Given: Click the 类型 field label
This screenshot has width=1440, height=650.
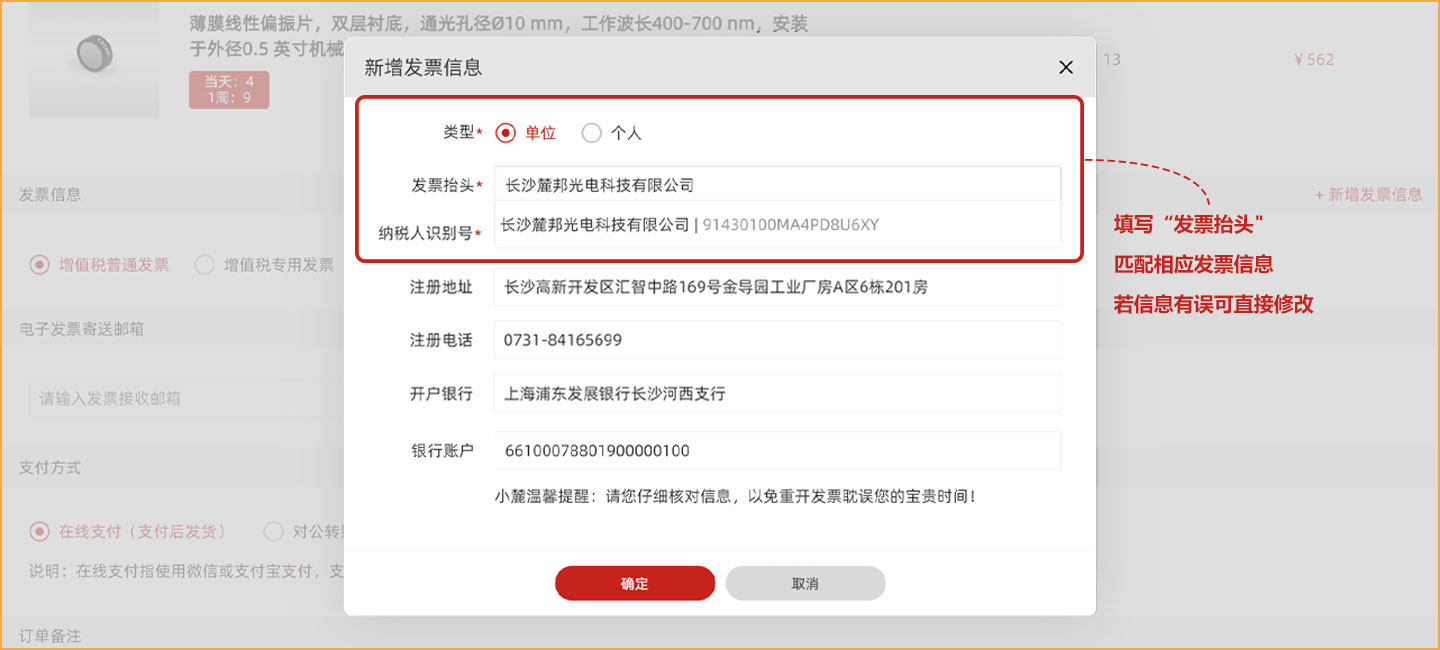Looking at the screenshot, I should point(459,132).
